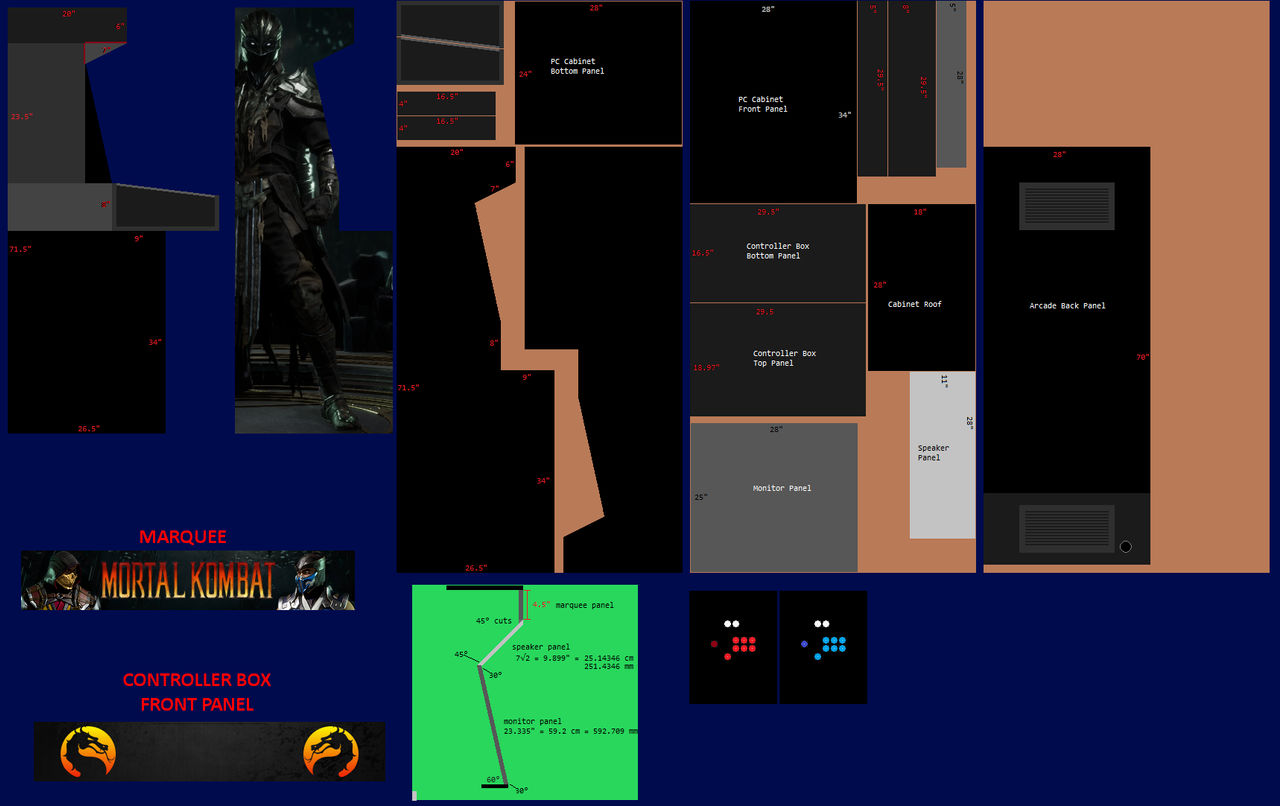
Task: Select the Mortal Kombat marquee banner image
Action: [188, 580]
